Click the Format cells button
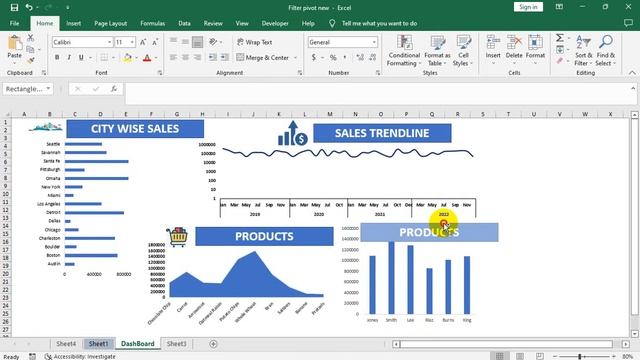The image size is (640, 360). [x=535, y=50]
